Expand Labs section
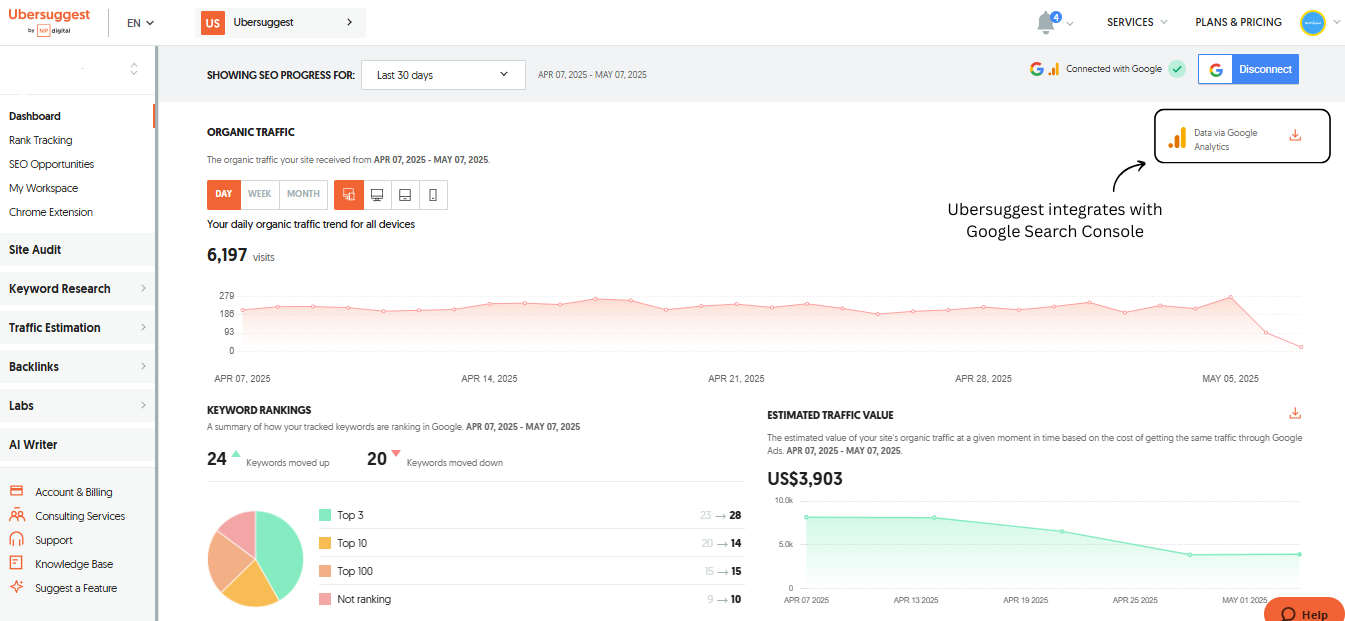The height and width of the screenshot is (621, 1345). click(x=77, y=405)
